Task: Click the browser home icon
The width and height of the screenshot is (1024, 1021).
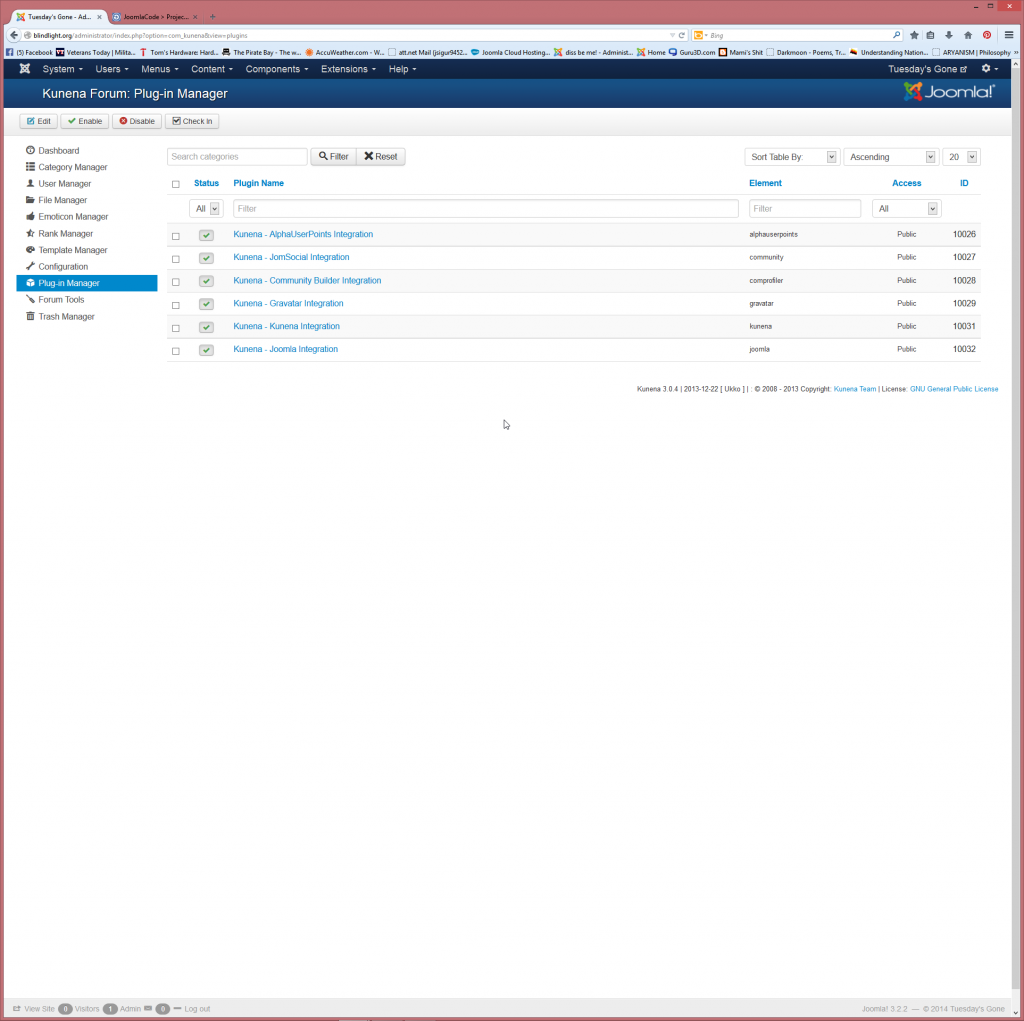Action: point(968,35)
